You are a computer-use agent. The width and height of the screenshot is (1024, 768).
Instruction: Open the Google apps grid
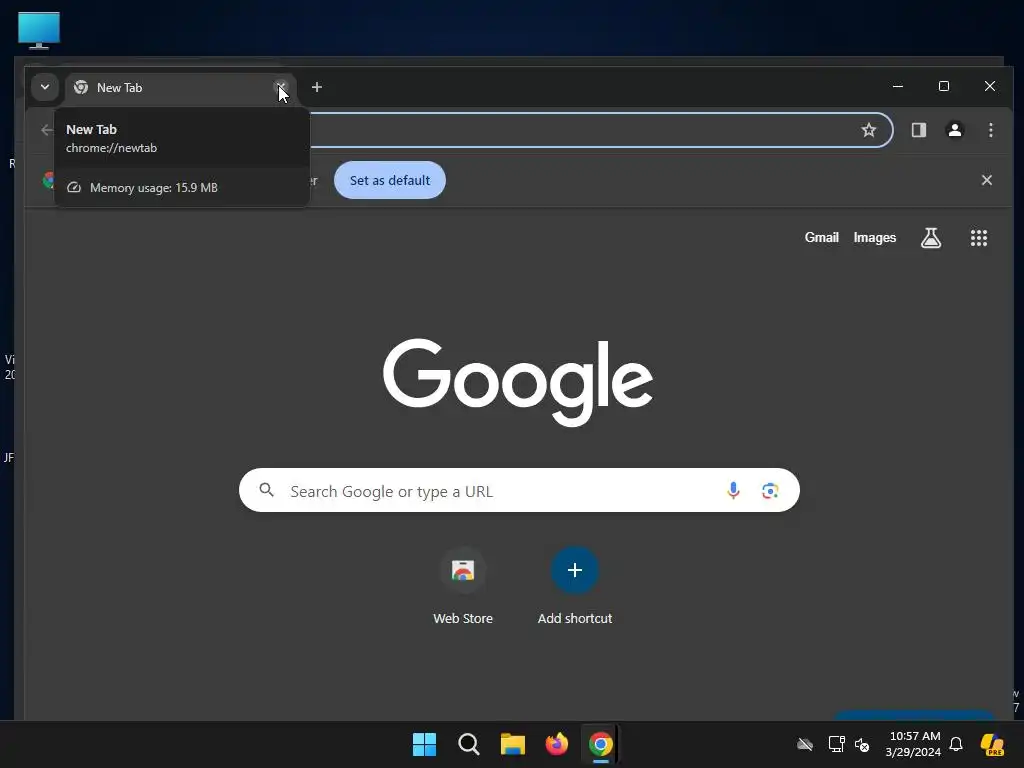(978, 238)
